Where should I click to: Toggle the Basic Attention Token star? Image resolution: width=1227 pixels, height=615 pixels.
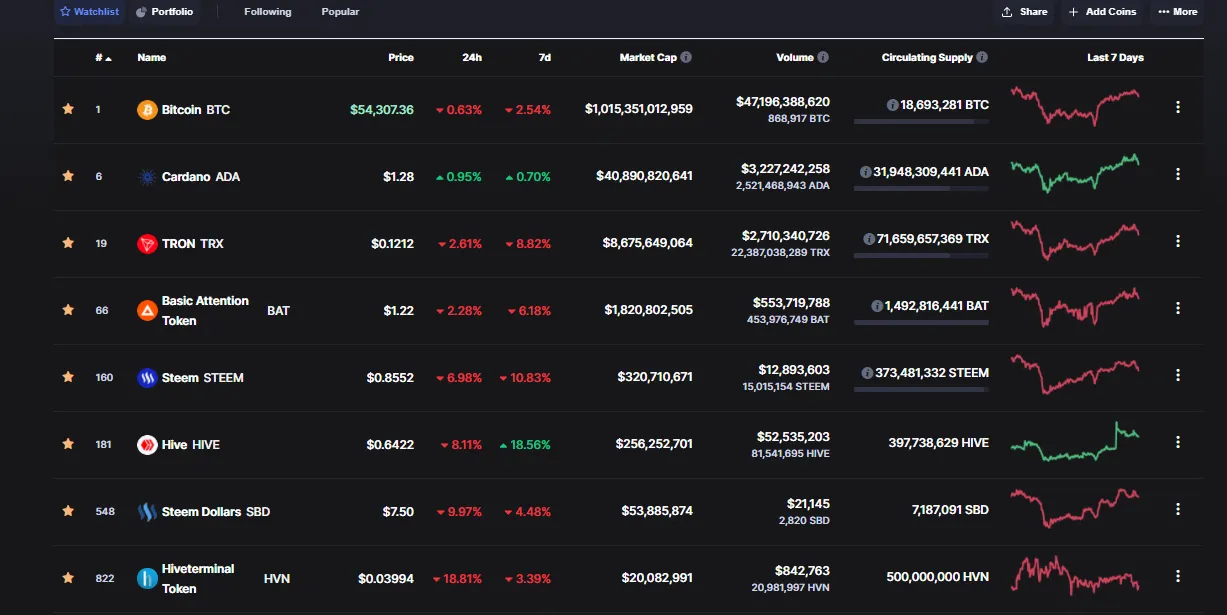point(68,310)
